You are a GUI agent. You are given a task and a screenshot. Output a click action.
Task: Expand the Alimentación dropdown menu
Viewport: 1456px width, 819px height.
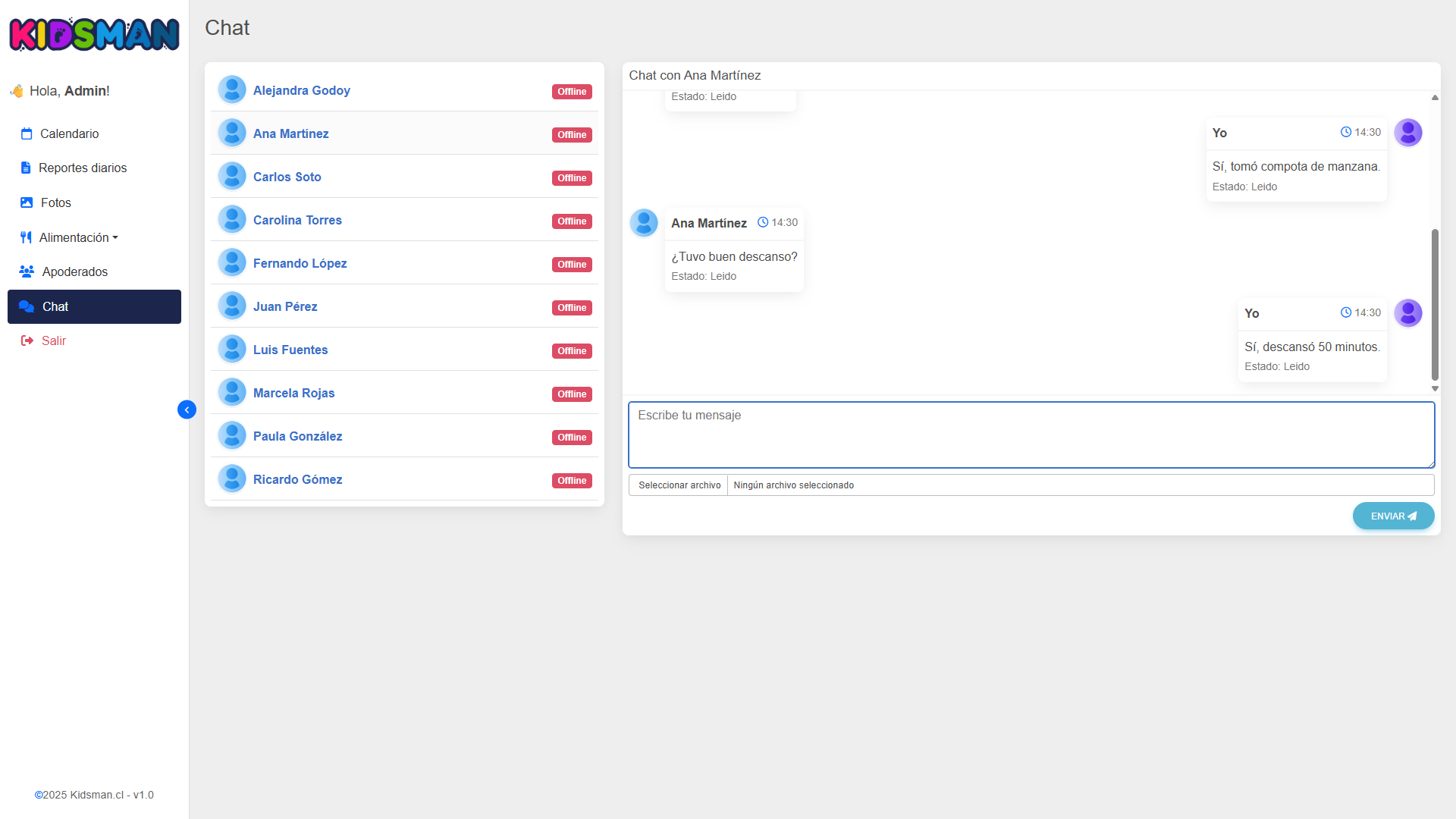tap(78, 237)
